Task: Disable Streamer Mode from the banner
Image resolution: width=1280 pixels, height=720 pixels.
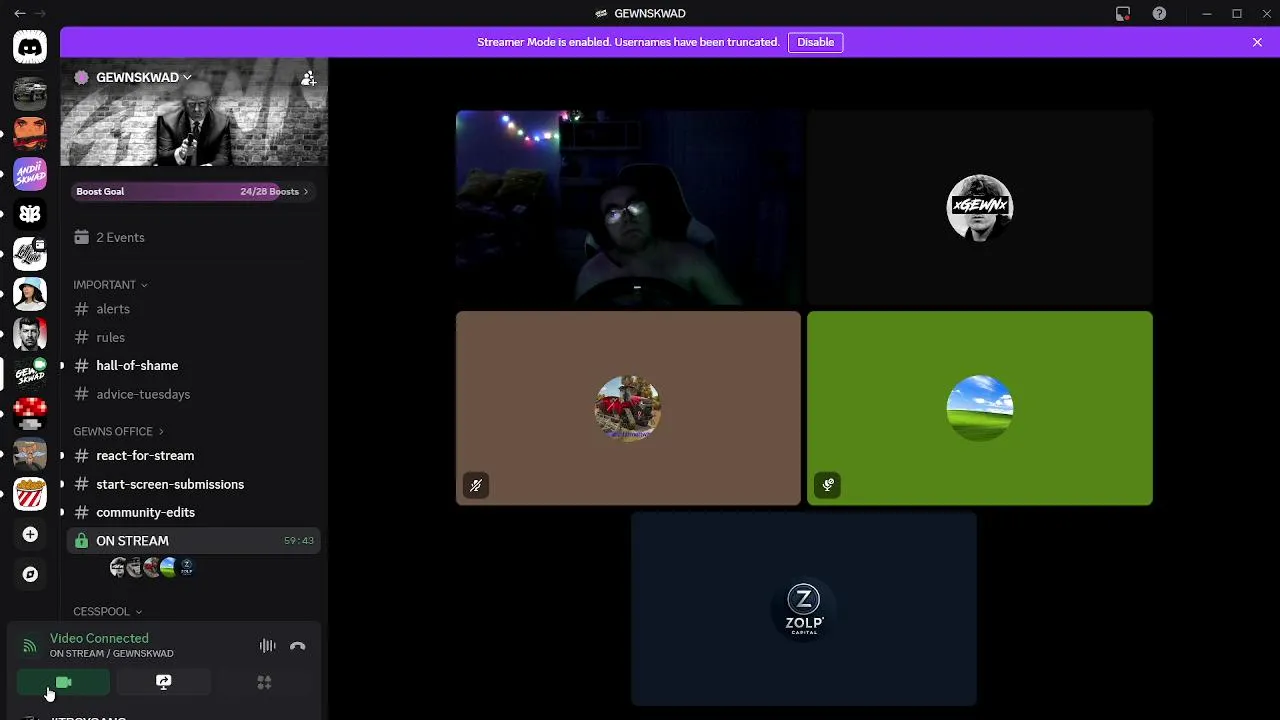Action: (x=815, y=42)
